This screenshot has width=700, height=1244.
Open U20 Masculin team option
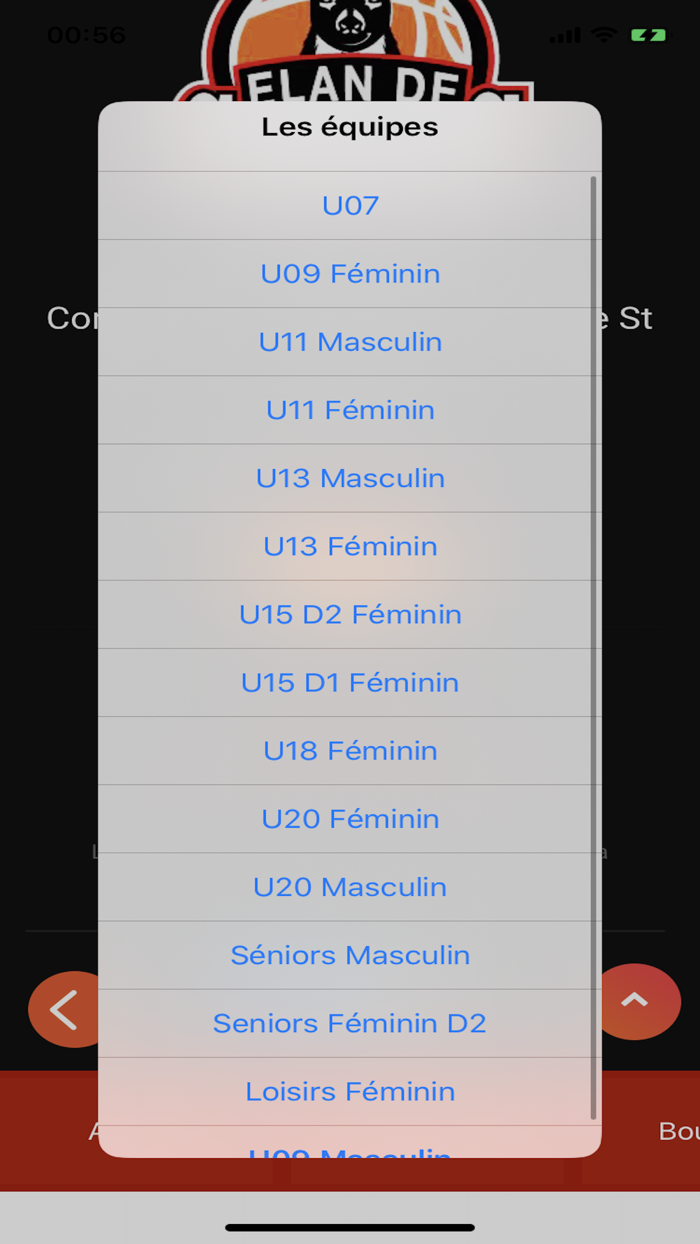pos(350,887)
